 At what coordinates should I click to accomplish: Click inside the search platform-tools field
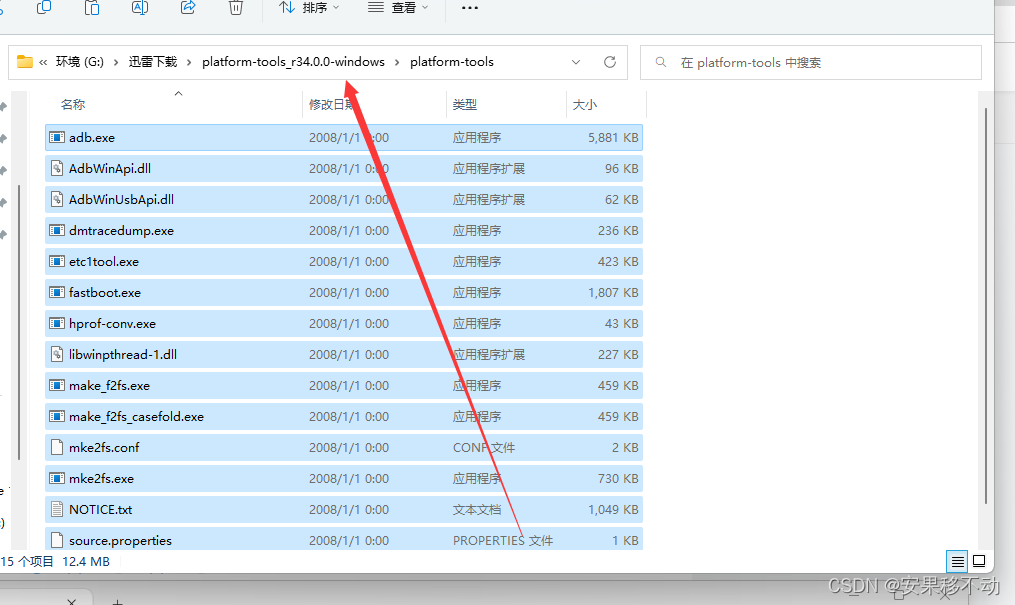(810, 61)
